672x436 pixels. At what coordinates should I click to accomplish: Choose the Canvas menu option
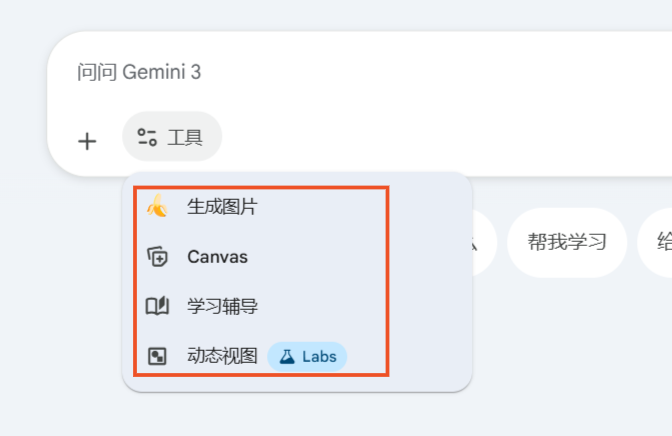(217, 257)
